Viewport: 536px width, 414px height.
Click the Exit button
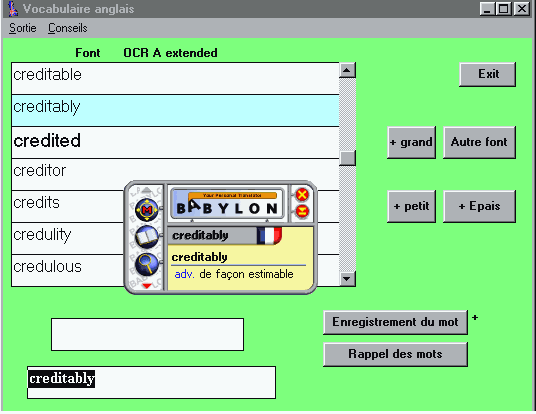pos(487,74)
